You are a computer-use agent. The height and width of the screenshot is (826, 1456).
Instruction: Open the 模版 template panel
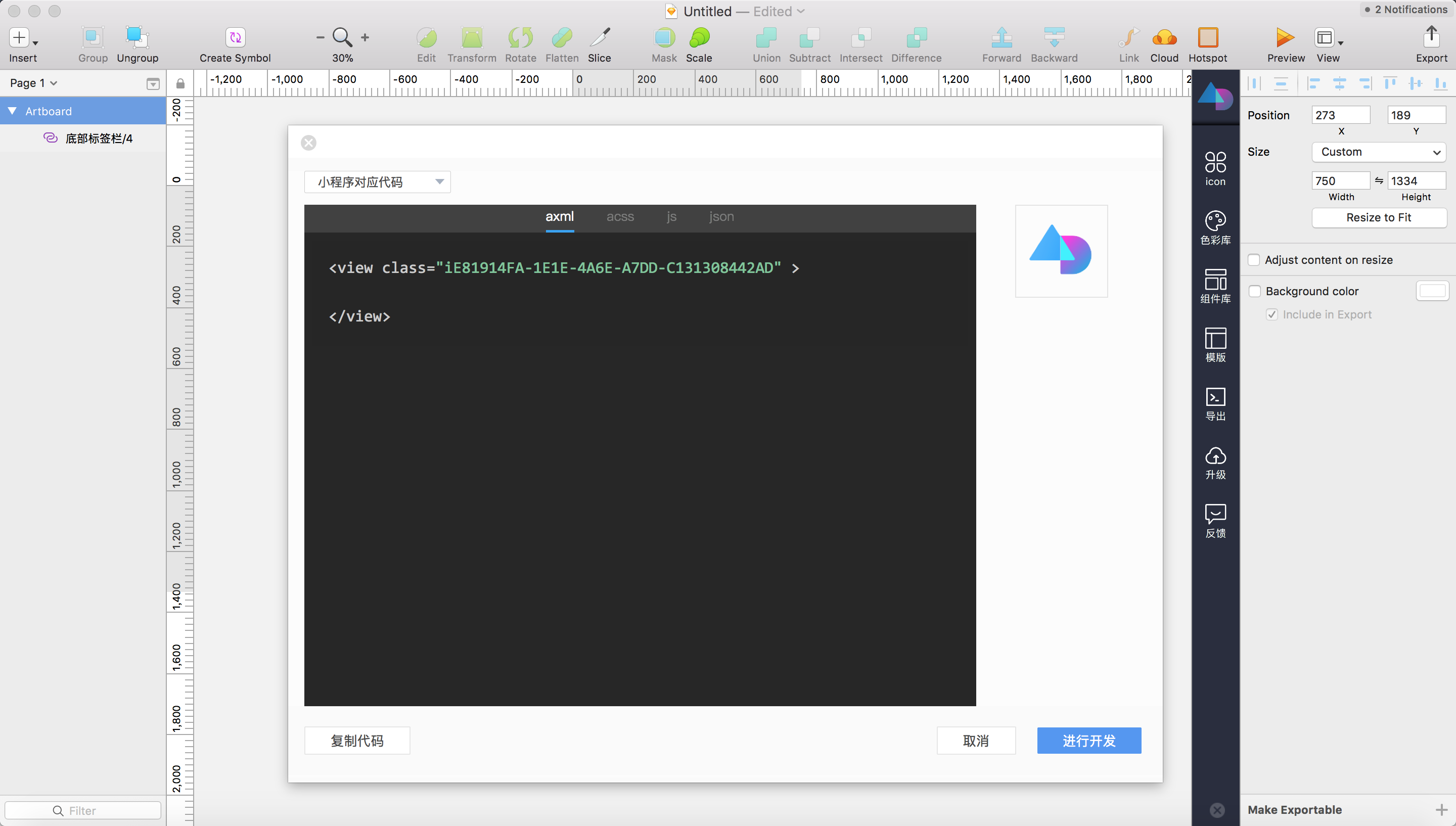[x=1215, y=344]
